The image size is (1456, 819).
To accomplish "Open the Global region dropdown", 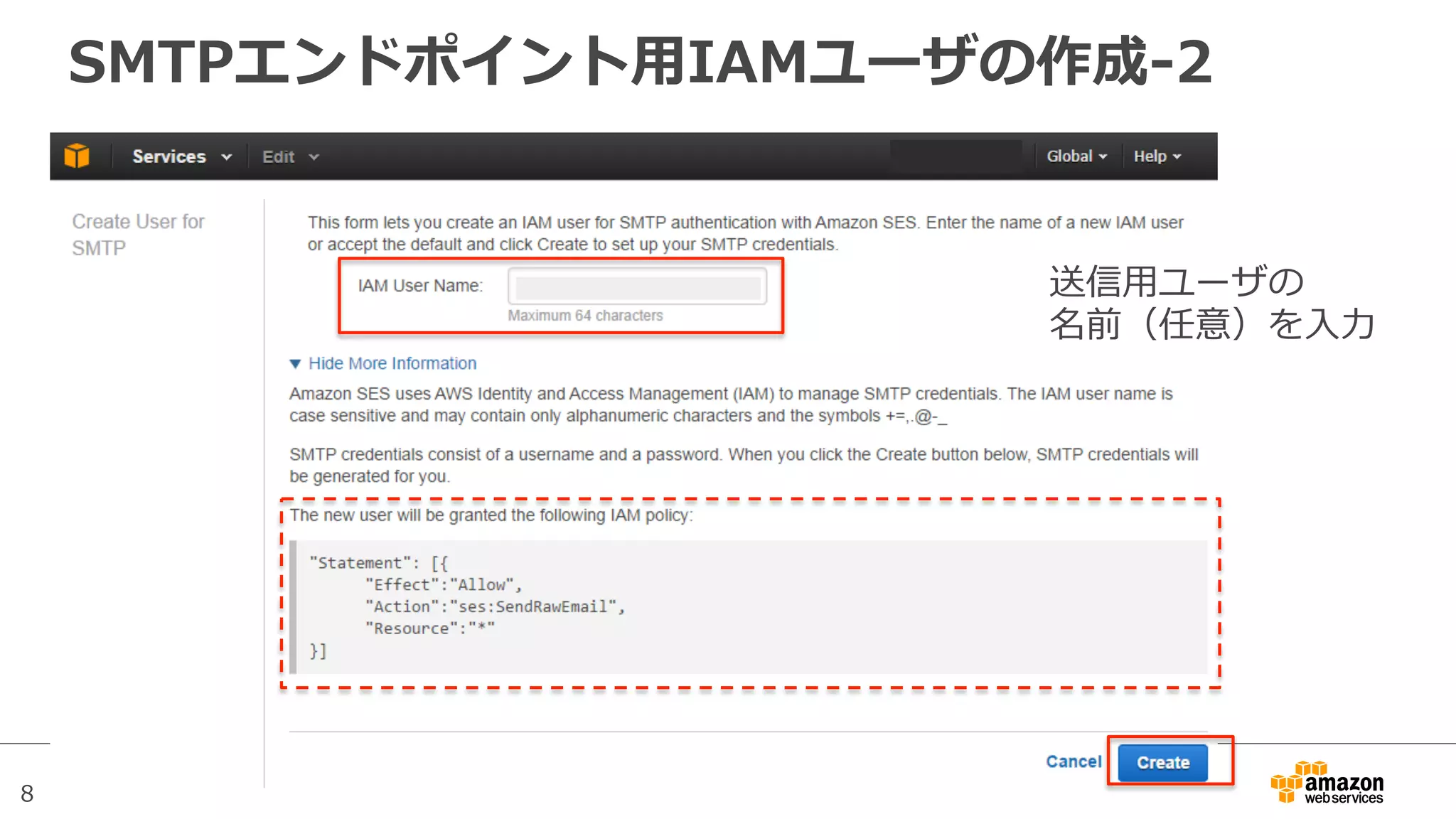I will [1076, 156].
